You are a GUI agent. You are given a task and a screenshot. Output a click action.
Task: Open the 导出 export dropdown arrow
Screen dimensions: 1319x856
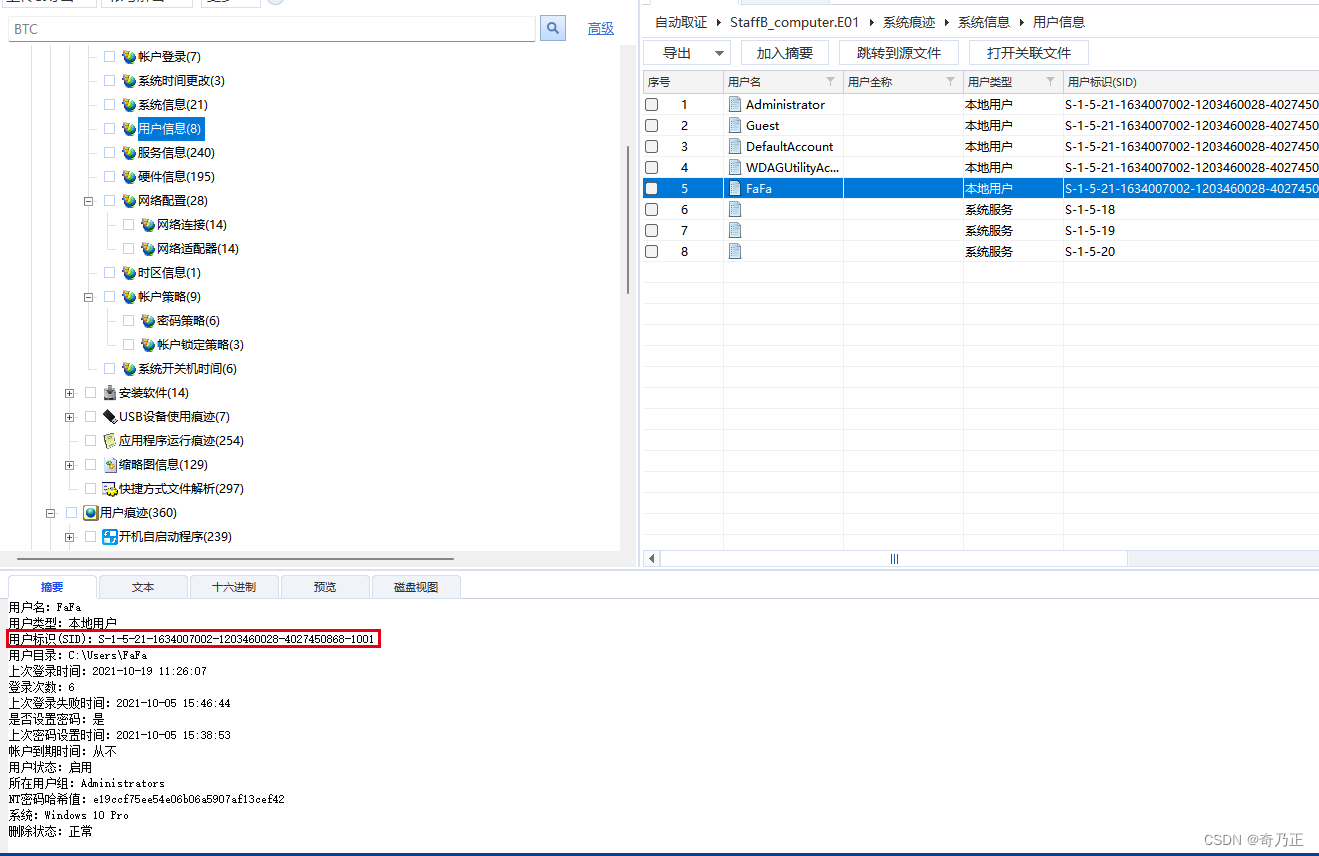(720, 53)
